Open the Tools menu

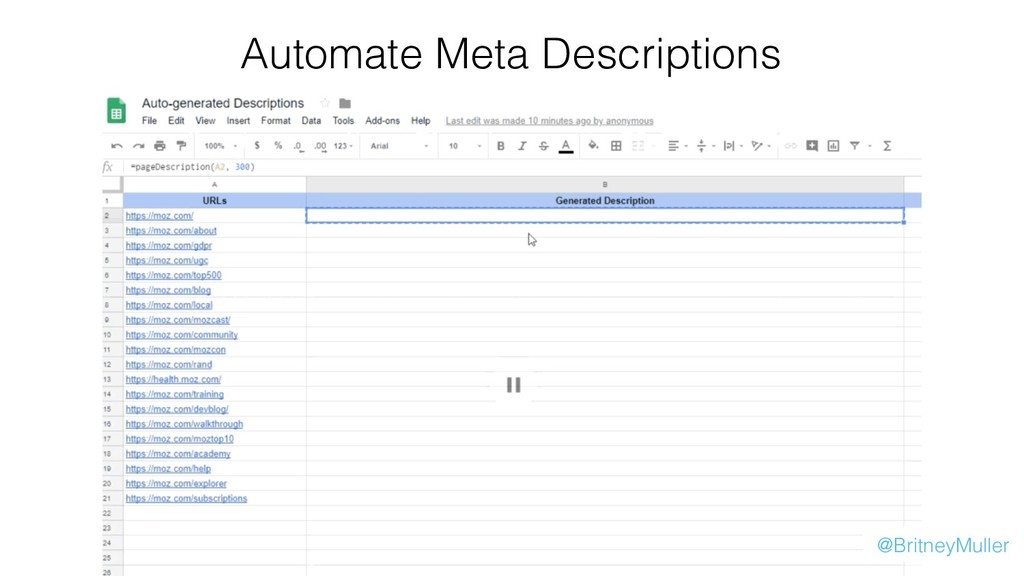point(343,121)
